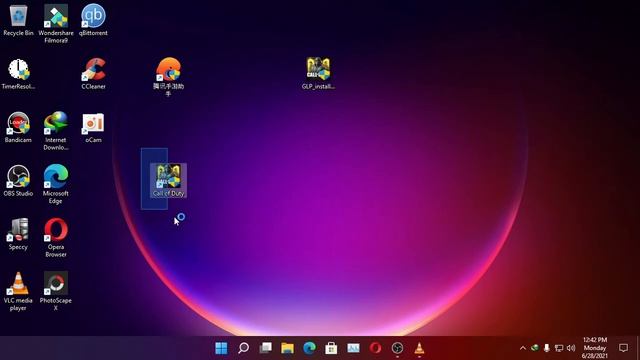
Task: Open Microsoft Edge from the taskbar
Action: pyautogui.click(x=310, y=348)
